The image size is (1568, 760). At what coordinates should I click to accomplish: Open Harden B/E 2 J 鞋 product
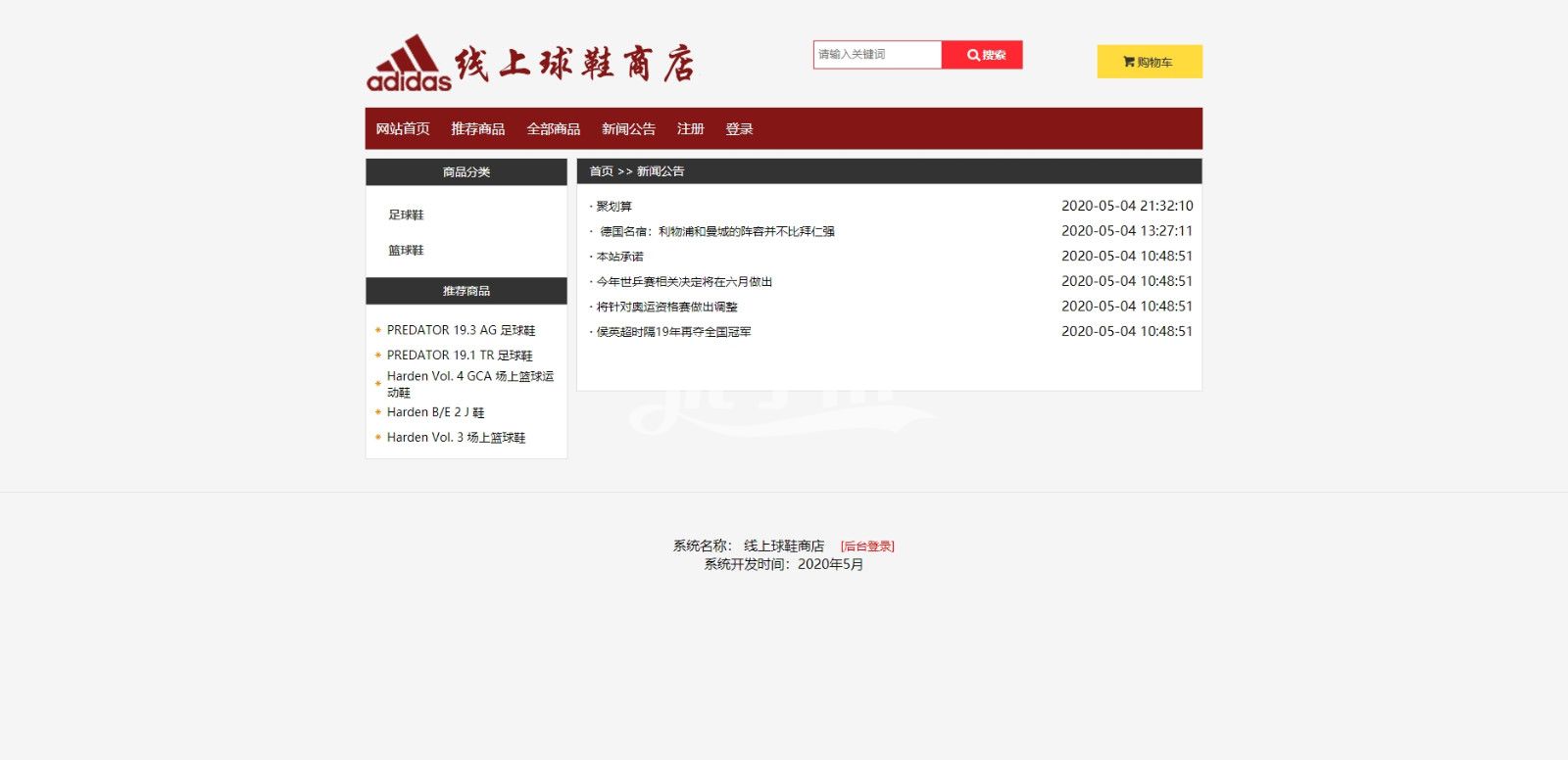(435, 412)
